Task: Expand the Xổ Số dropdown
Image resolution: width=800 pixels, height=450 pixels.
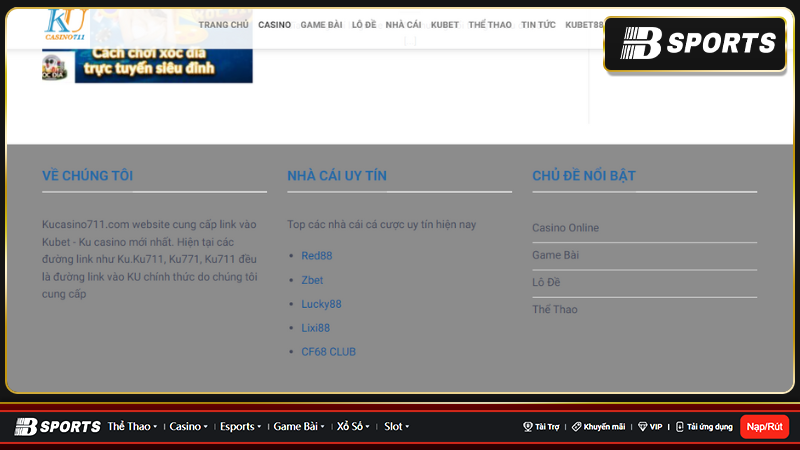Action: tap(353, 427)
